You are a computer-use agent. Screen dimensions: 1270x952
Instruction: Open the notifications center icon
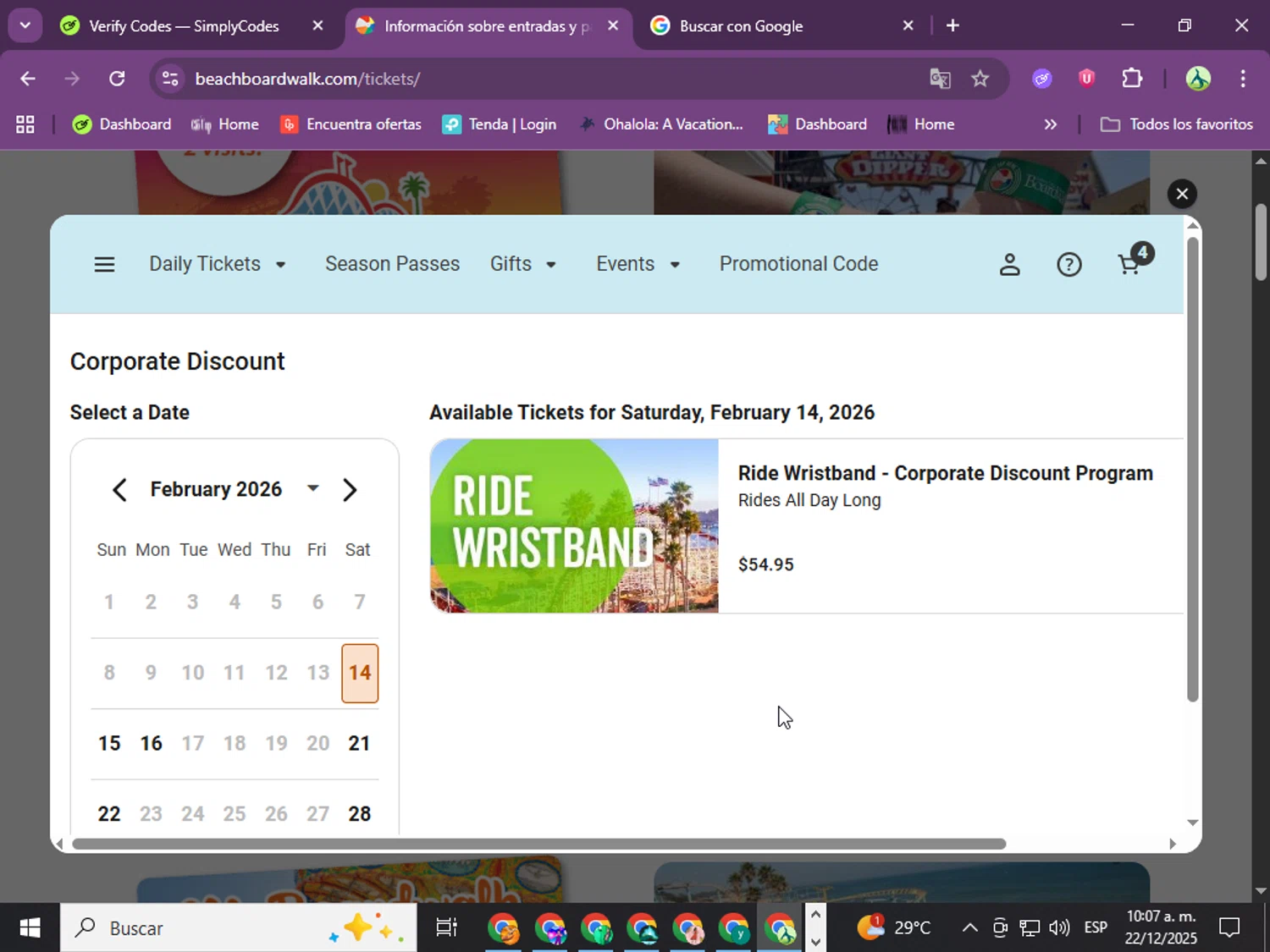click(1229, 928)
